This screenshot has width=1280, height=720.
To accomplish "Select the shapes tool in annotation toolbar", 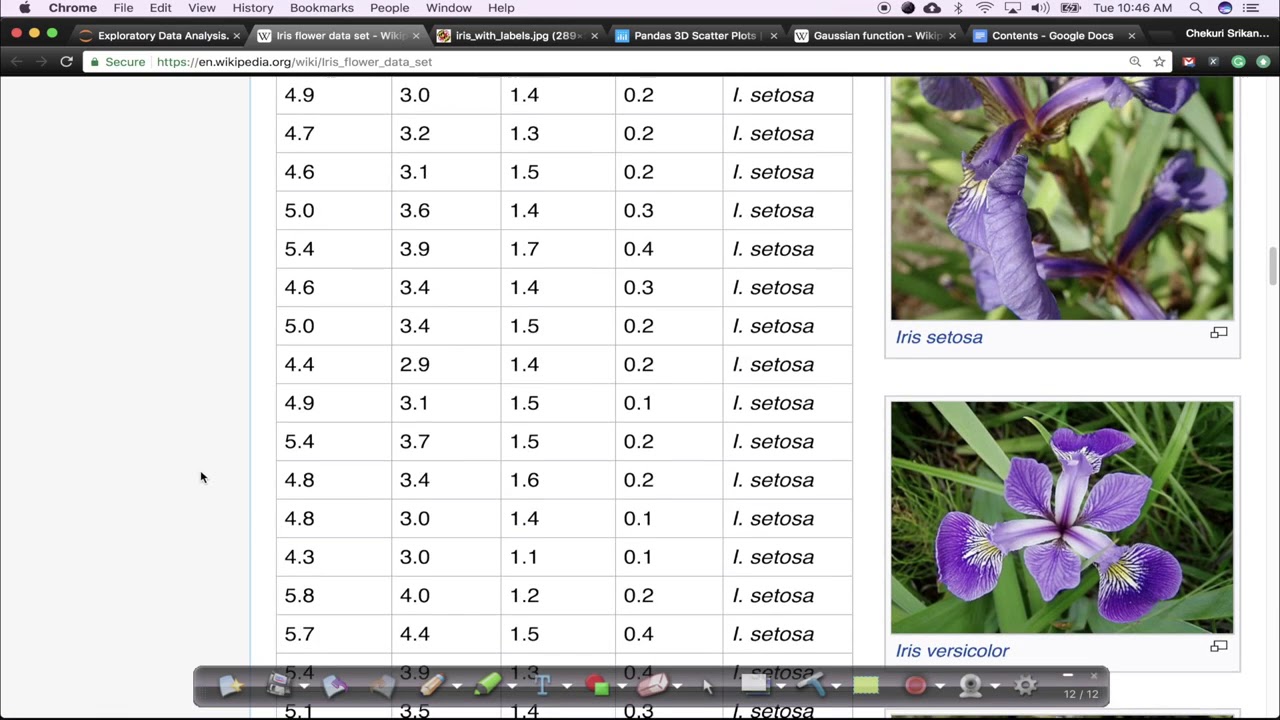I will (x=597, y=686).
